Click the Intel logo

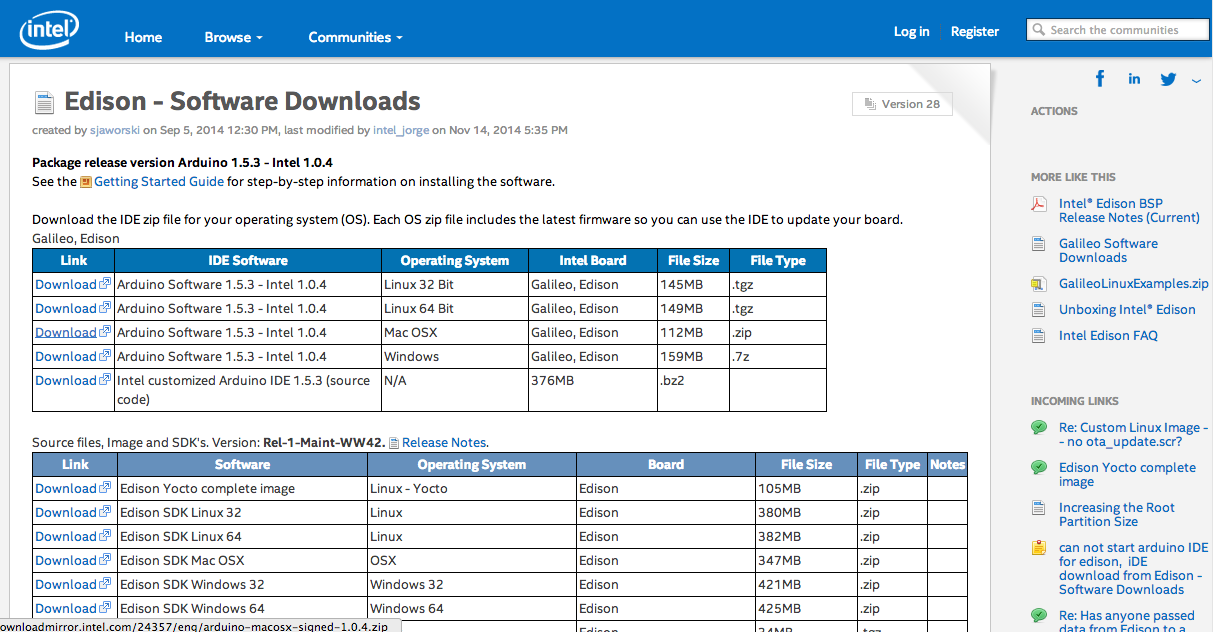tap(50, 30)
